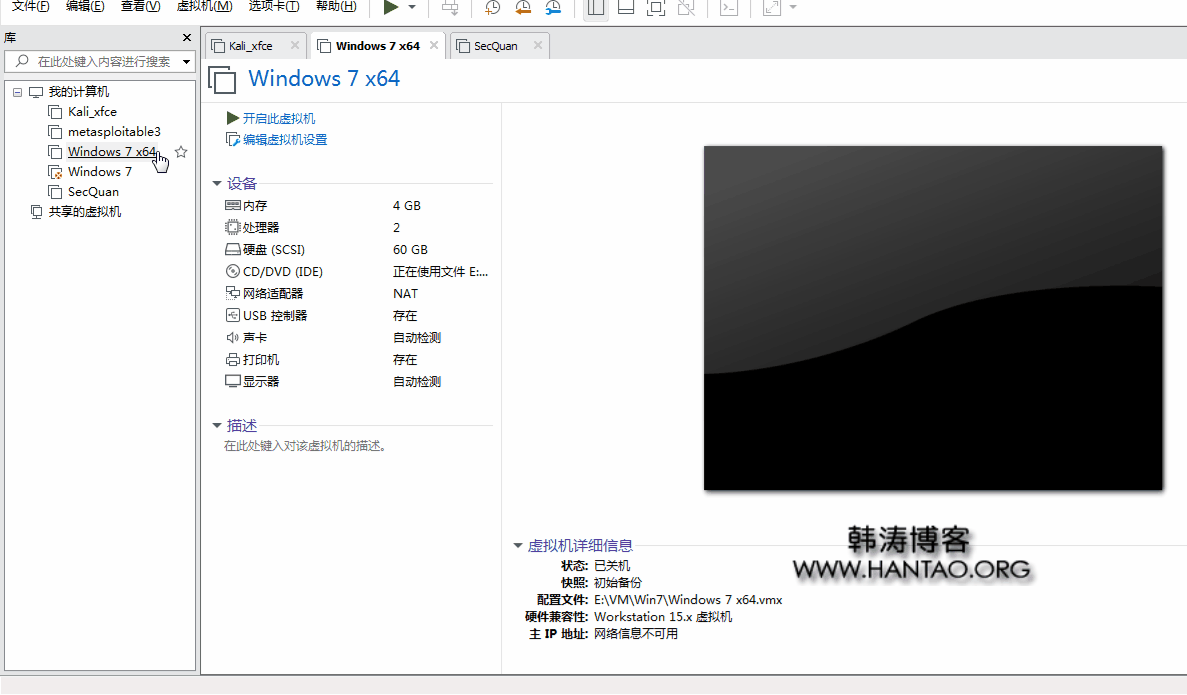Viewport: 1187px width, 695px height.
Task: Revert to snapshot using the orange arrow clock icon
Action: (523, 8)
